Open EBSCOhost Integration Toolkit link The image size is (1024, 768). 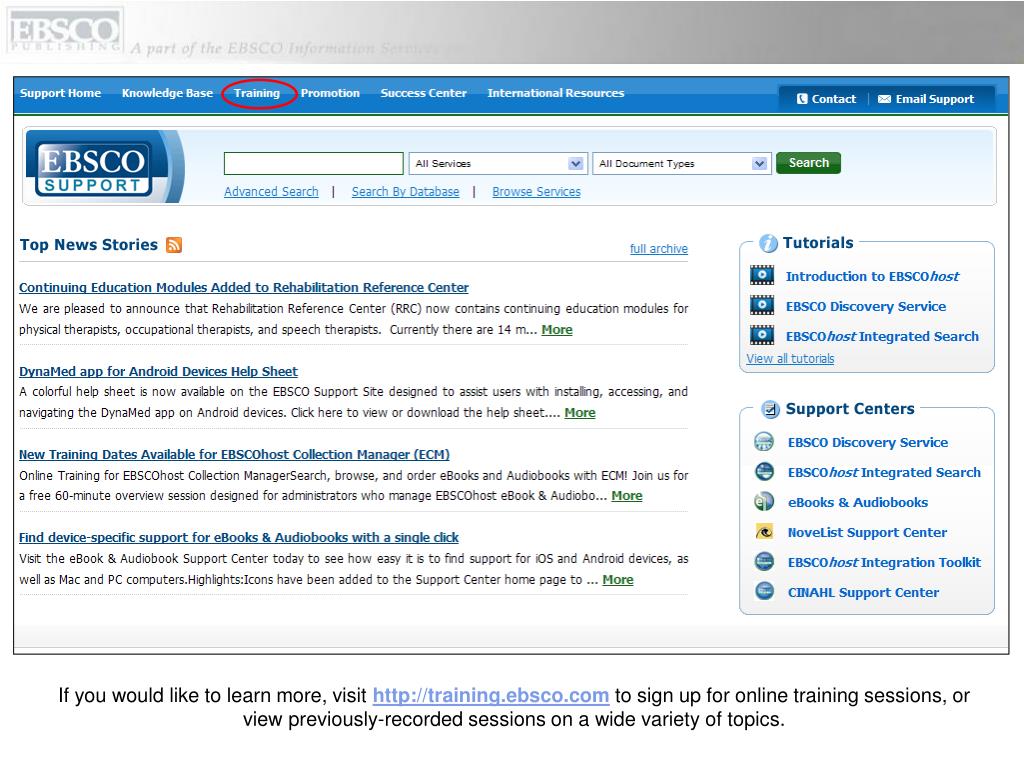(x=884, y=562)
